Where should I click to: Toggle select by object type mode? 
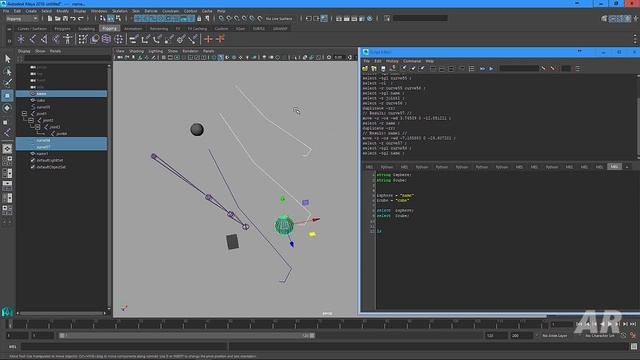[111, 18]
